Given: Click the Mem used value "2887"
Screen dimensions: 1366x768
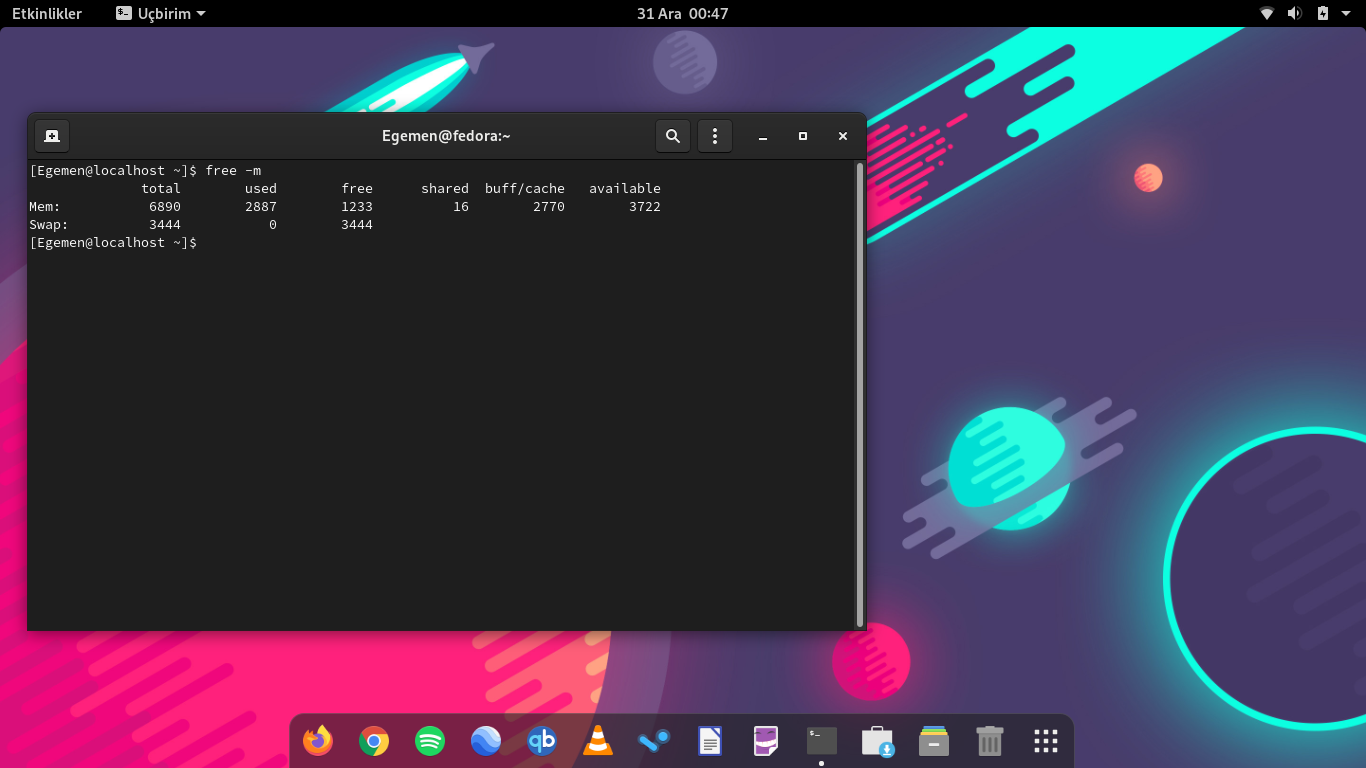Looking at the screenshot, I should pyautogui.click(x=261, y=206).
